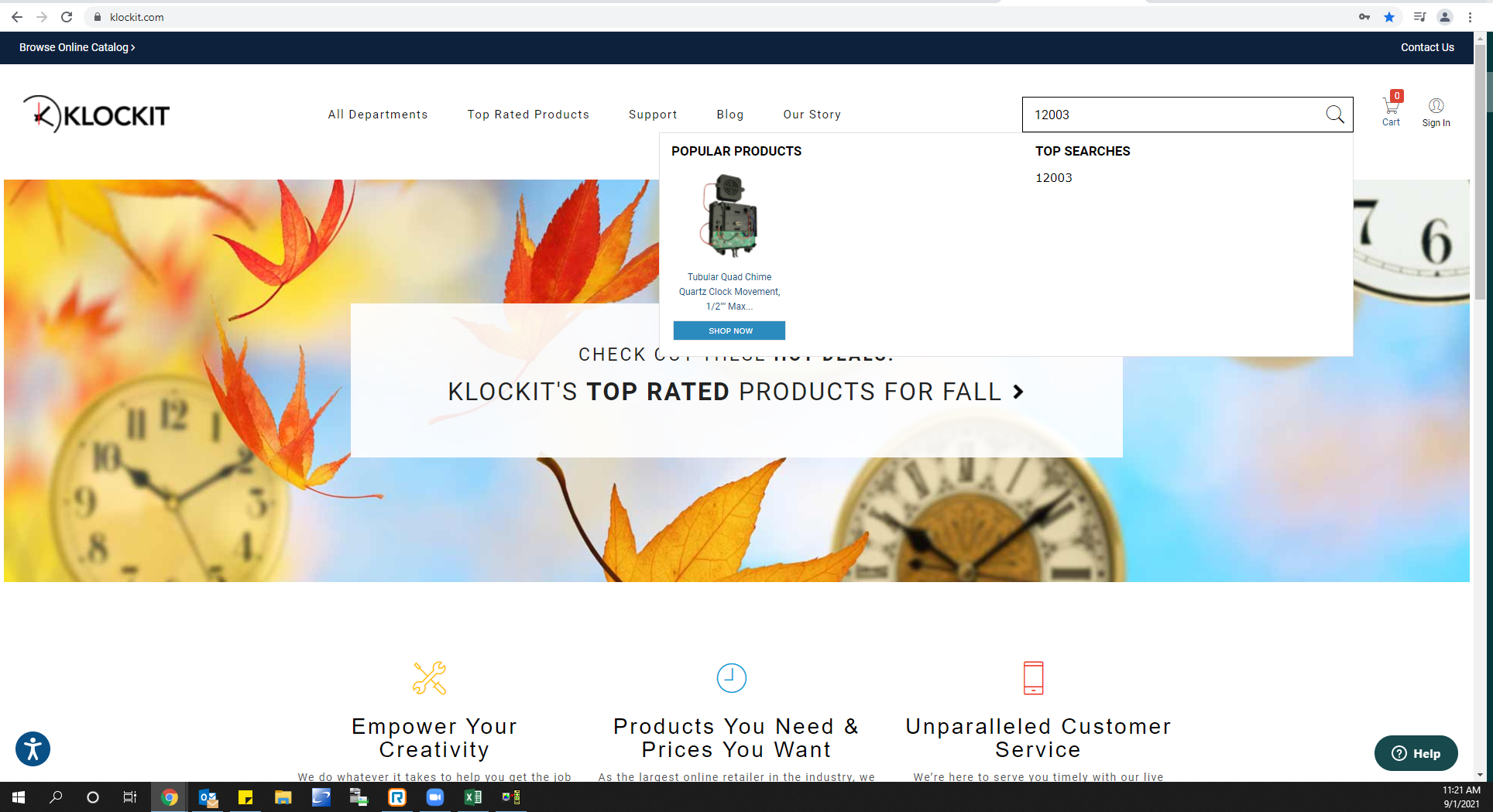Click the search magnifier icon
Screen dimensions: 1493x812
click(x=1334, y=115)
